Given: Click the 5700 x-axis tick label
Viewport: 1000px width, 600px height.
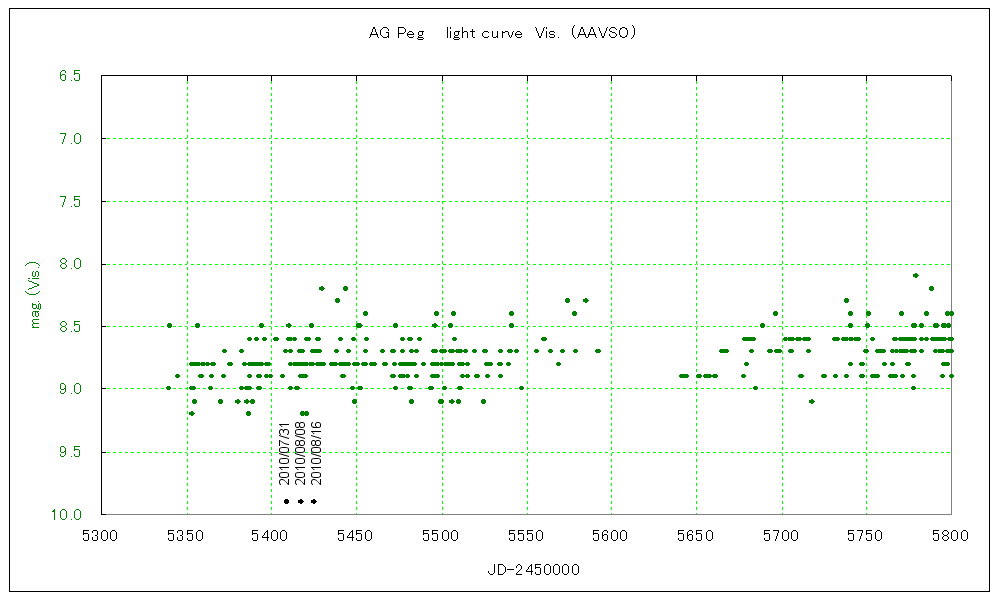Looking at the screenshot, I should [x=781, y=535].
